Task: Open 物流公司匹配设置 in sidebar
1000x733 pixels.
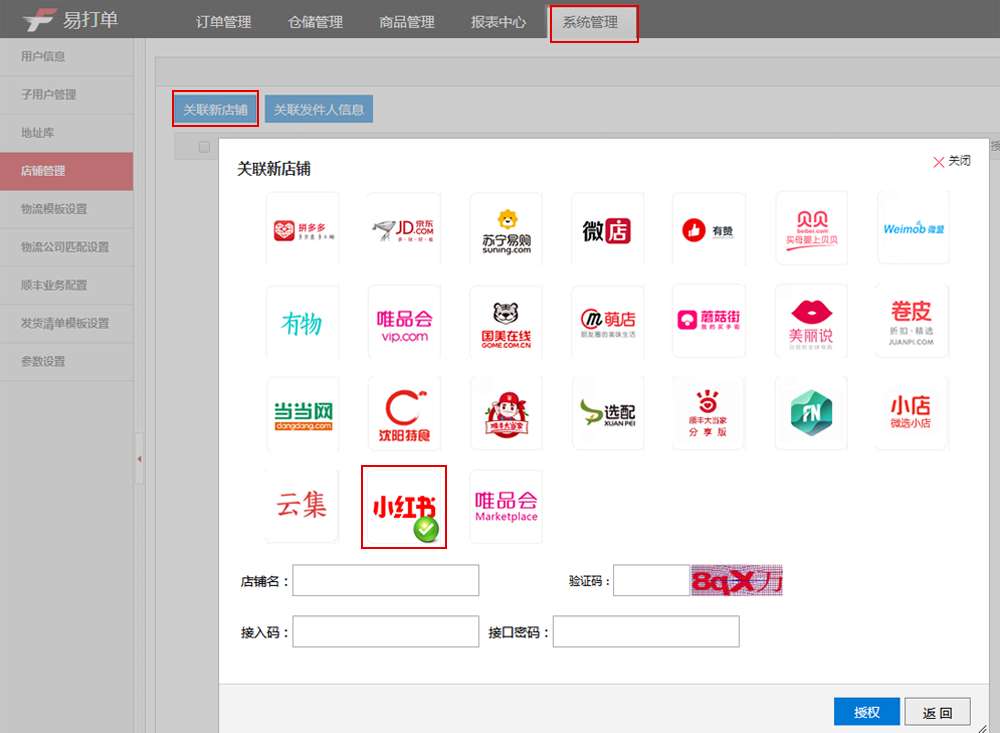Action: tap(66, 248)
